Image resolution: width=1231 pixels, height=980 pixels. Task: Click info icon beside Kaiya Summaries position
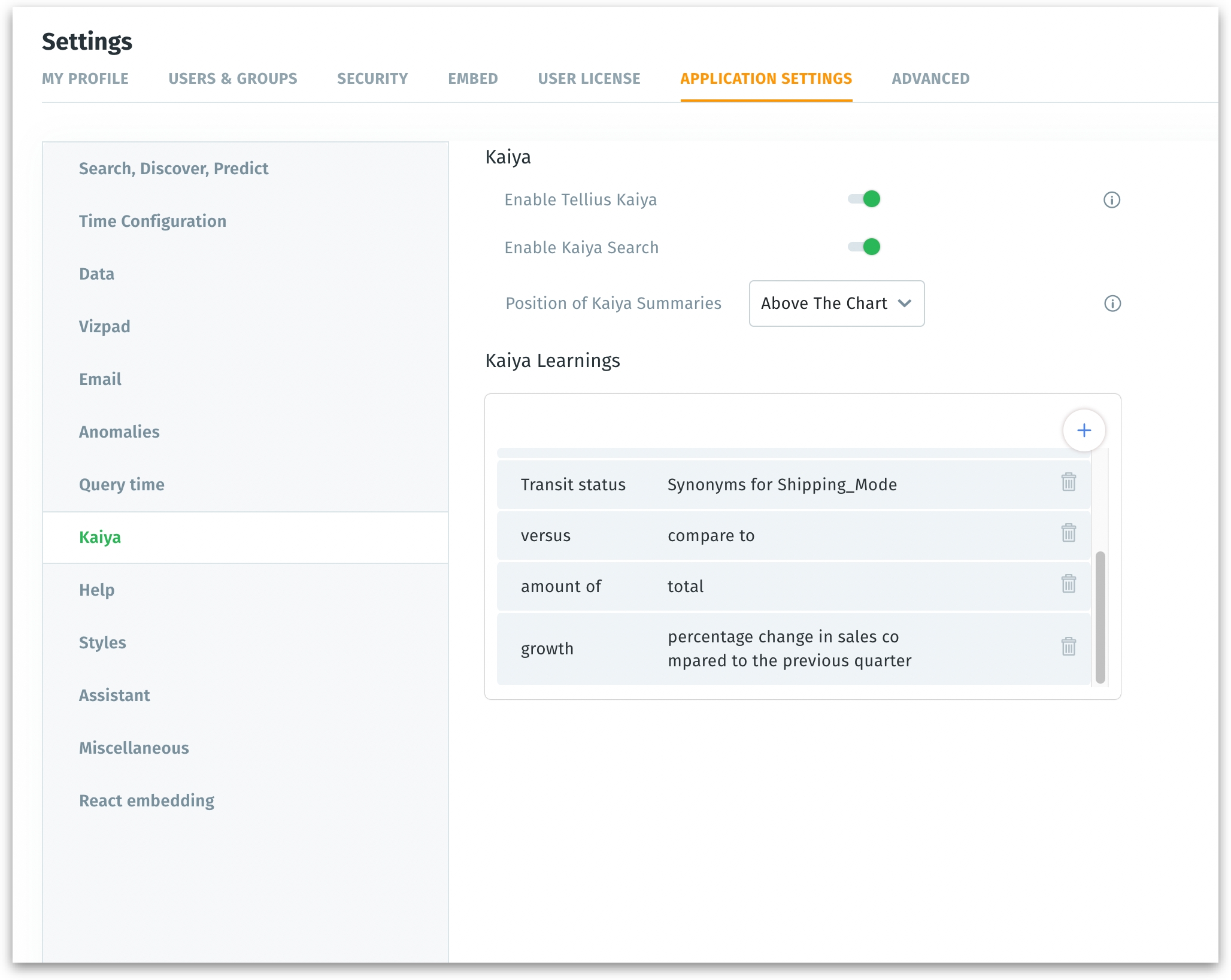point(1112,304)
